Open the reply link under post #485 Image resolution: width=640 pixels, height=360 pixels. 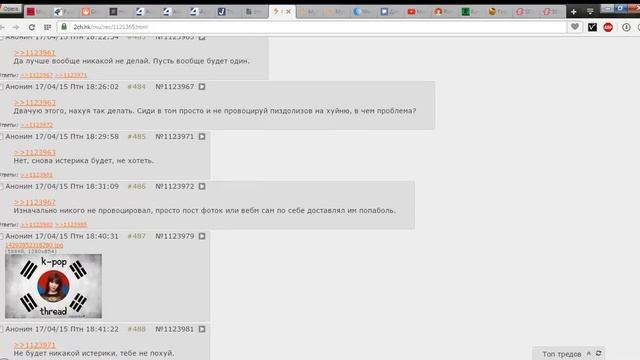click(37, 175)
